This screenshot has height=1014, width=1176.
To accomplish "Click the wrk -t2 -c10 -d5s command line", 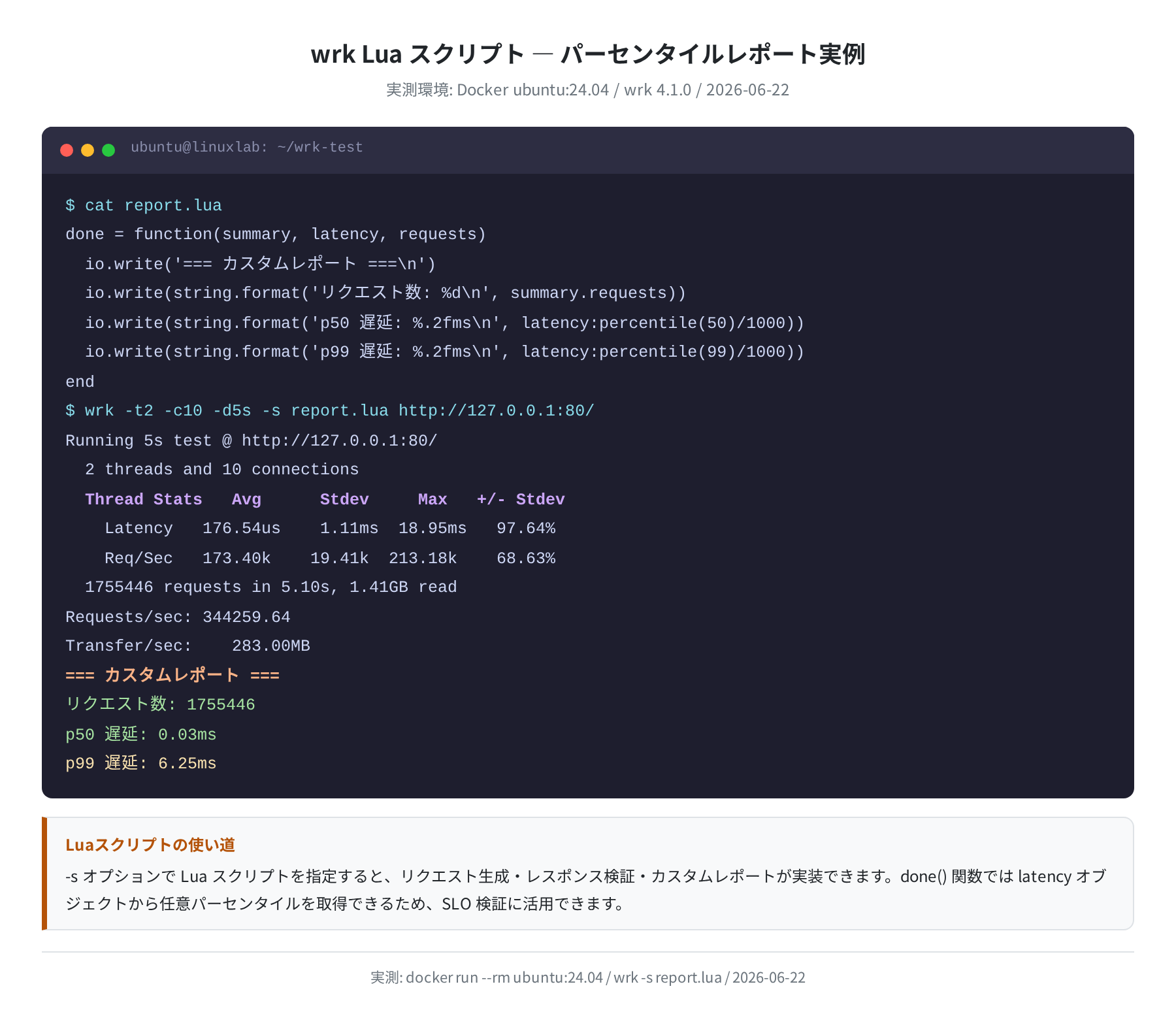I will (x=330, y=411).
